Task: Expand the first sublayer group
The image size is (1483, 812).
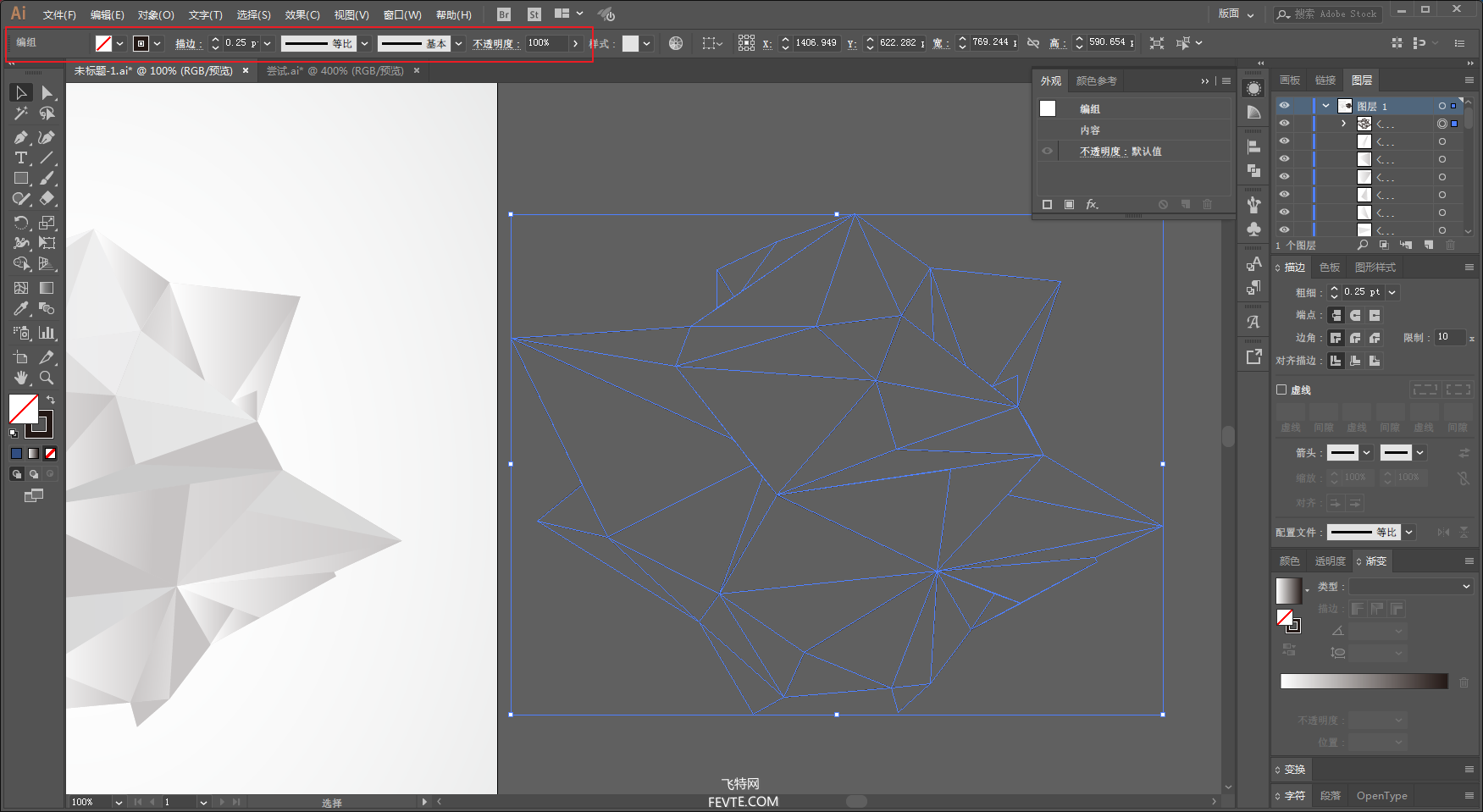Action: click(x=1343, y=124)
